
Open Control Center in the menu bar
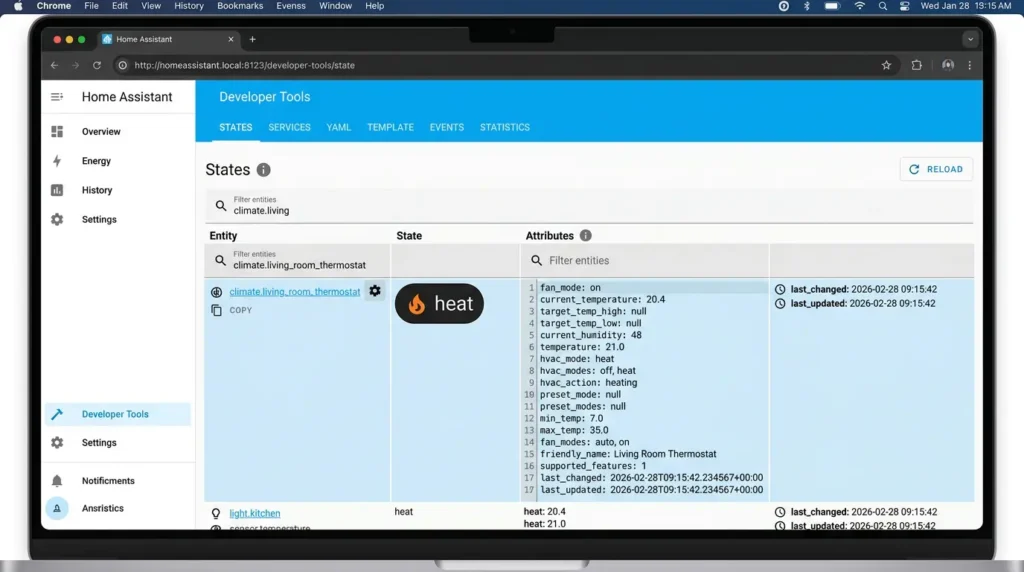coord(904,6)
